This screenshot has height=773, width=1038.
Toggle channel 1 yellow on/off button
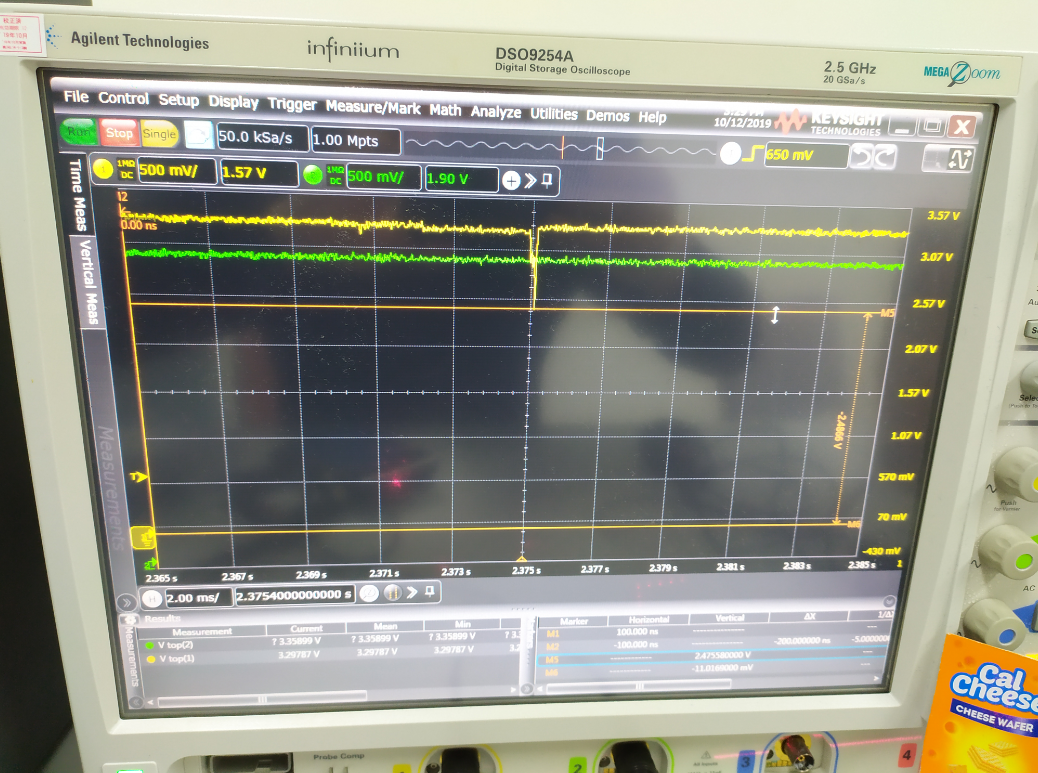point(103,169)
